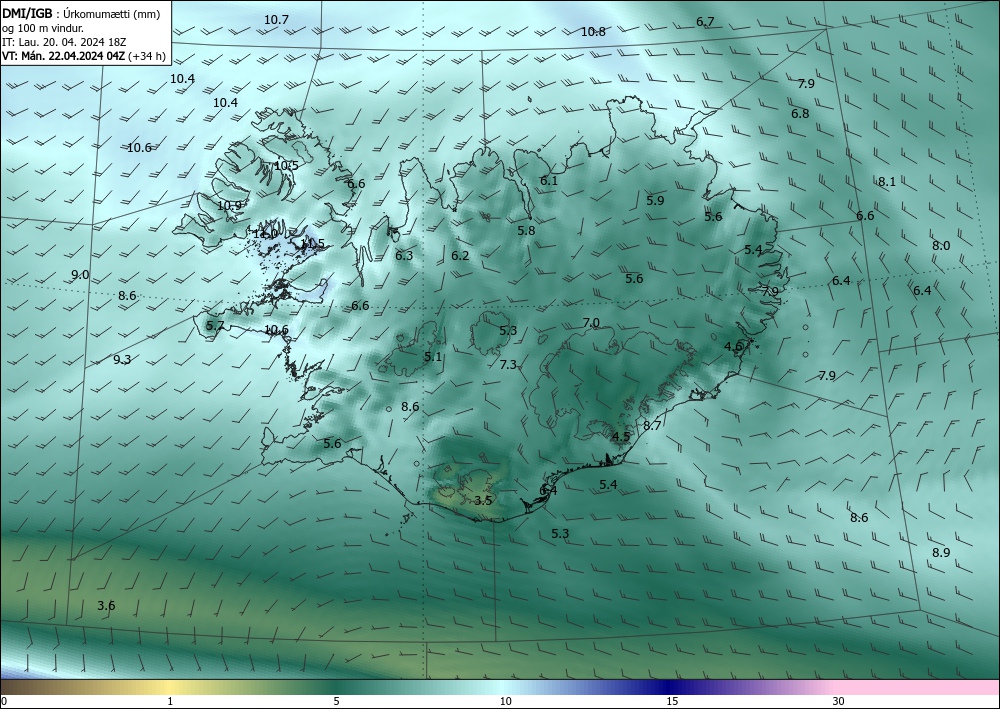Click the map value 10.7
This screenshot has height=709, width=1000.
[276, 20]
